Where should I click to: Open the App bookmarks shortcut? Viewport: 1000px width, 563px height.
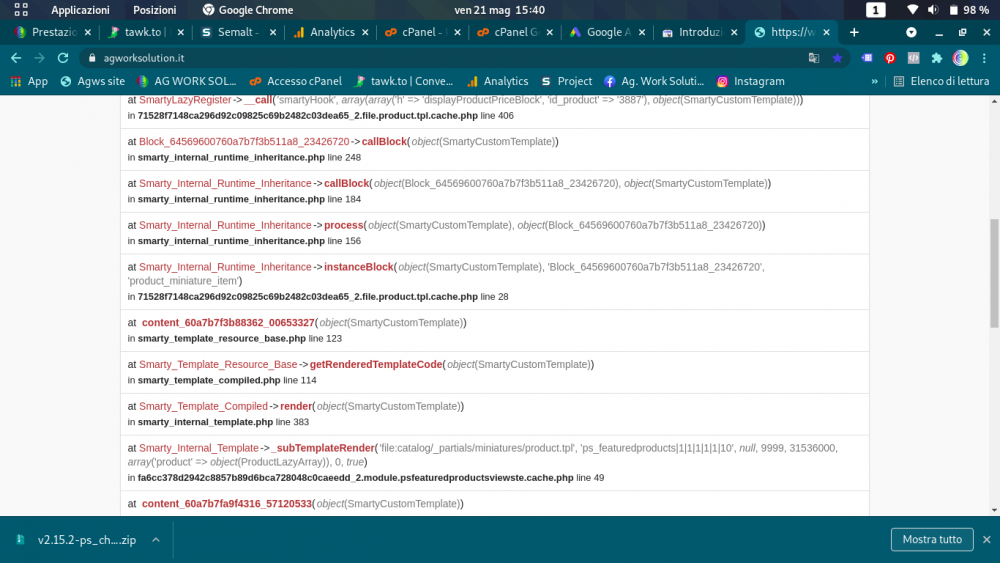[29, 82]
